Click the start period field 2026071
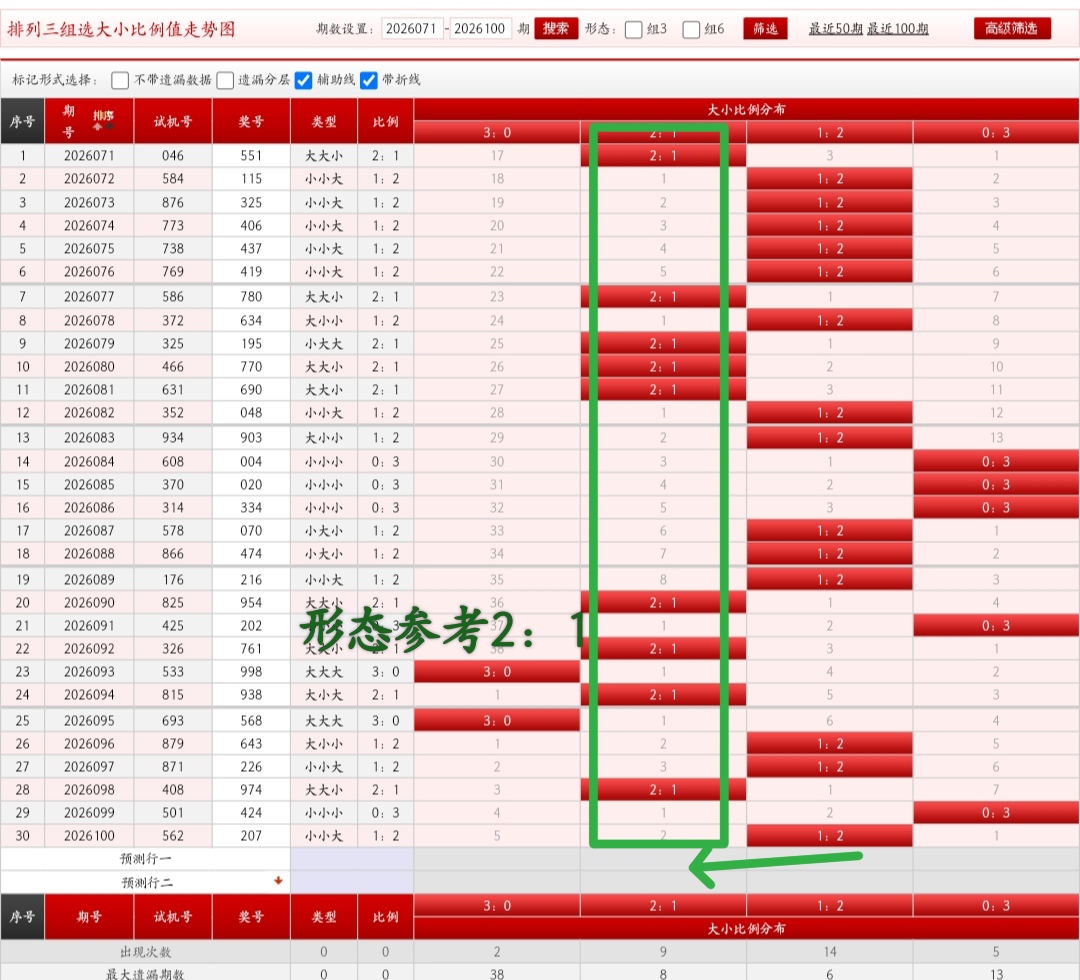The width and height of the screenshot is (1080, 980). (x=411, y=29)
